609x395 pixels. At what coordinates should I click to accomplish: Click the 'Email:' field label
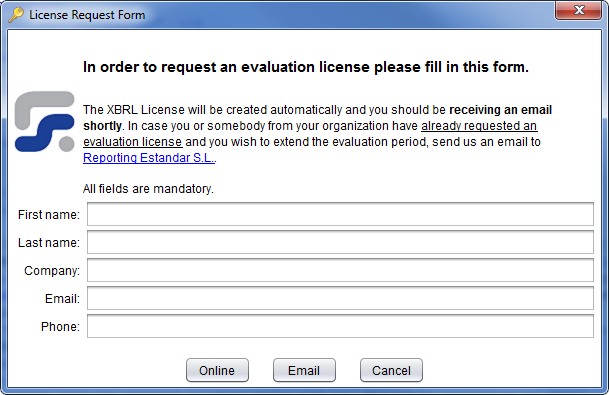[62, 299]
